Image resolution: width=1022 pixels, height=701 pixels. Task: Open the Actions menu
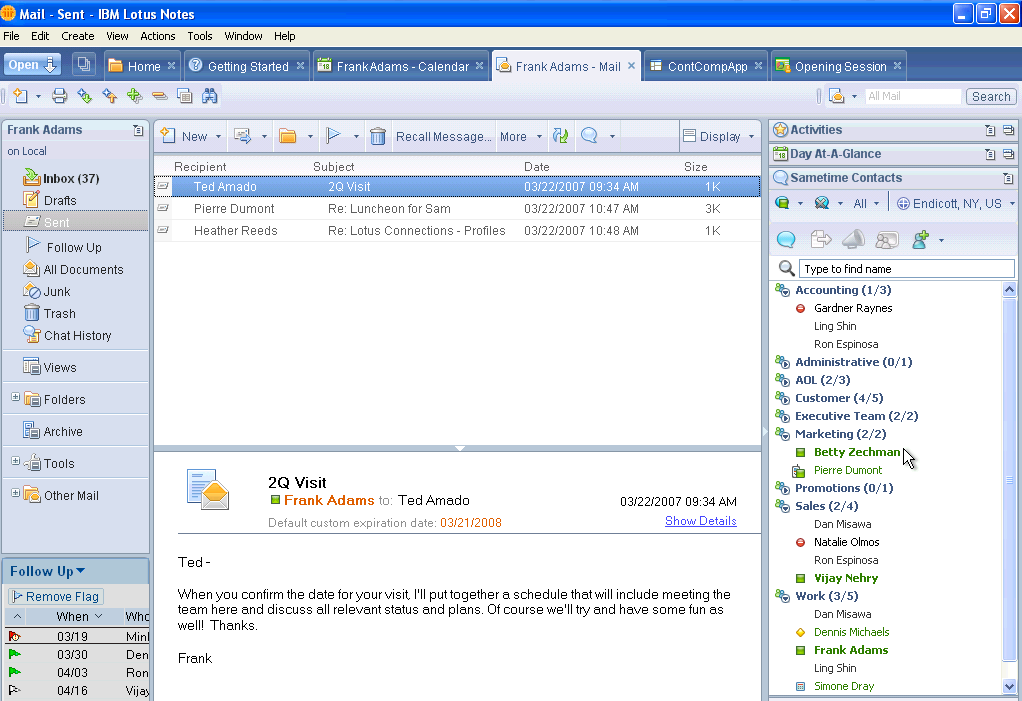point(157,36)
